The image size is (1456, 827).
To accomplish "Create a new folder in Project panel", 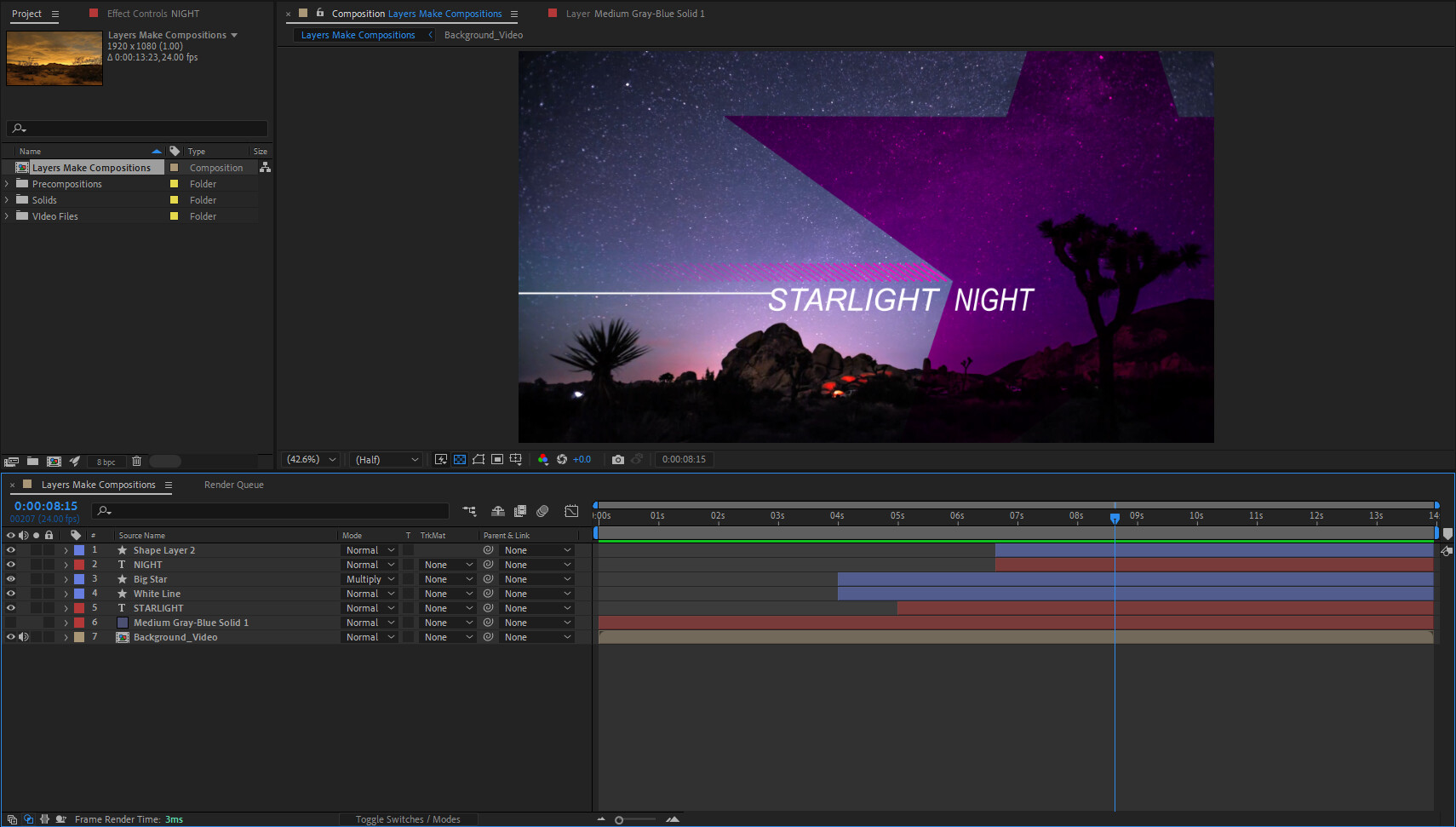I will point(32,462).
